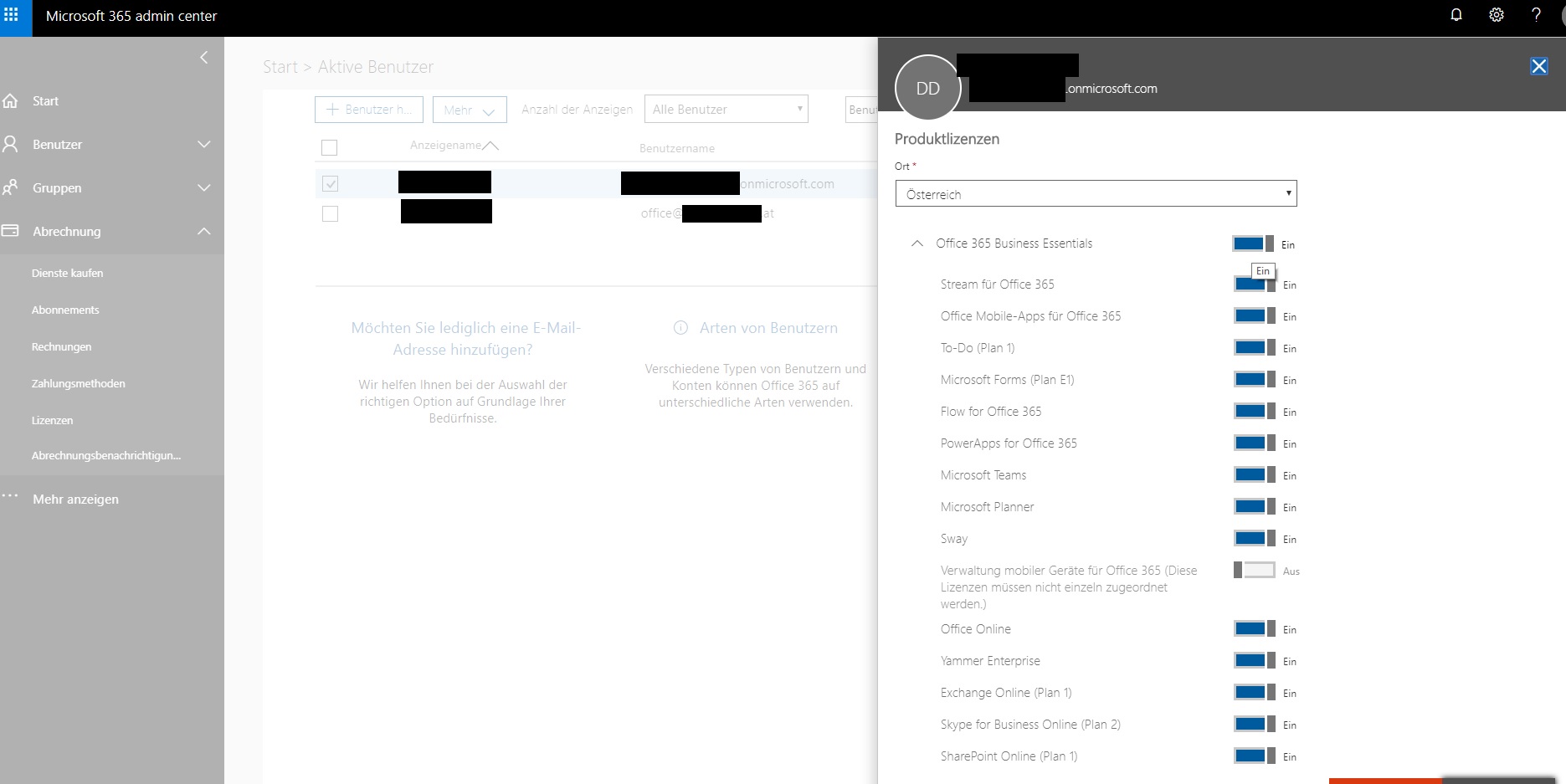The image size is (1566, 784).
Task: Enable Verwaltung mobiler Geräte switch
Action: pos(1255,570)
